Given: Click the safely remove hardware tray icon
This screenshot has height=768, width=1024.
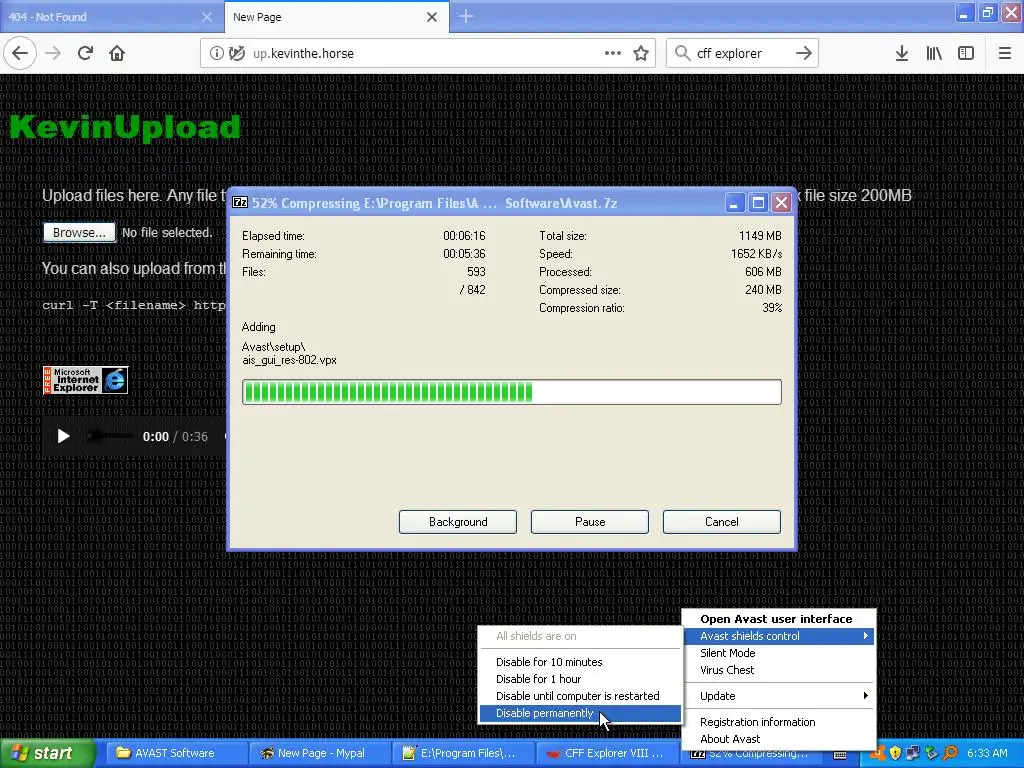Looking at the screenshot, I should 931,753.
